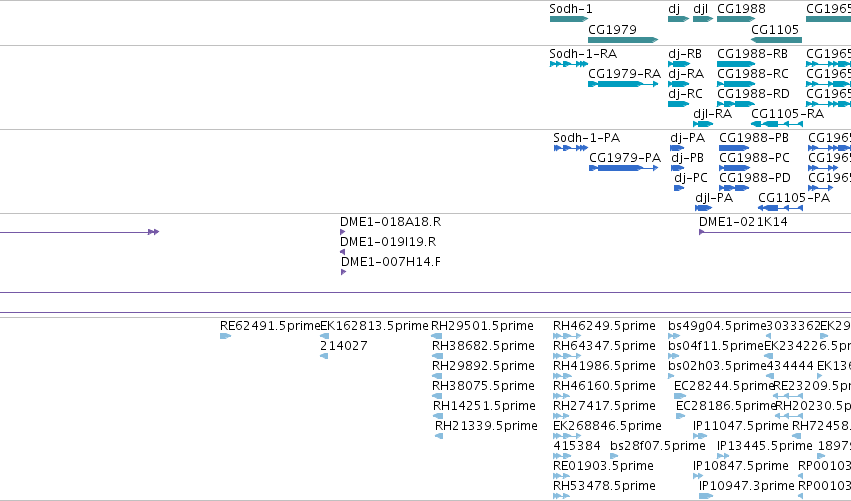Select the CG1979-PA protein
Image resolution: width=851 pixels, height=501 pixels.
pyautogui.click(x=624, y=168)
